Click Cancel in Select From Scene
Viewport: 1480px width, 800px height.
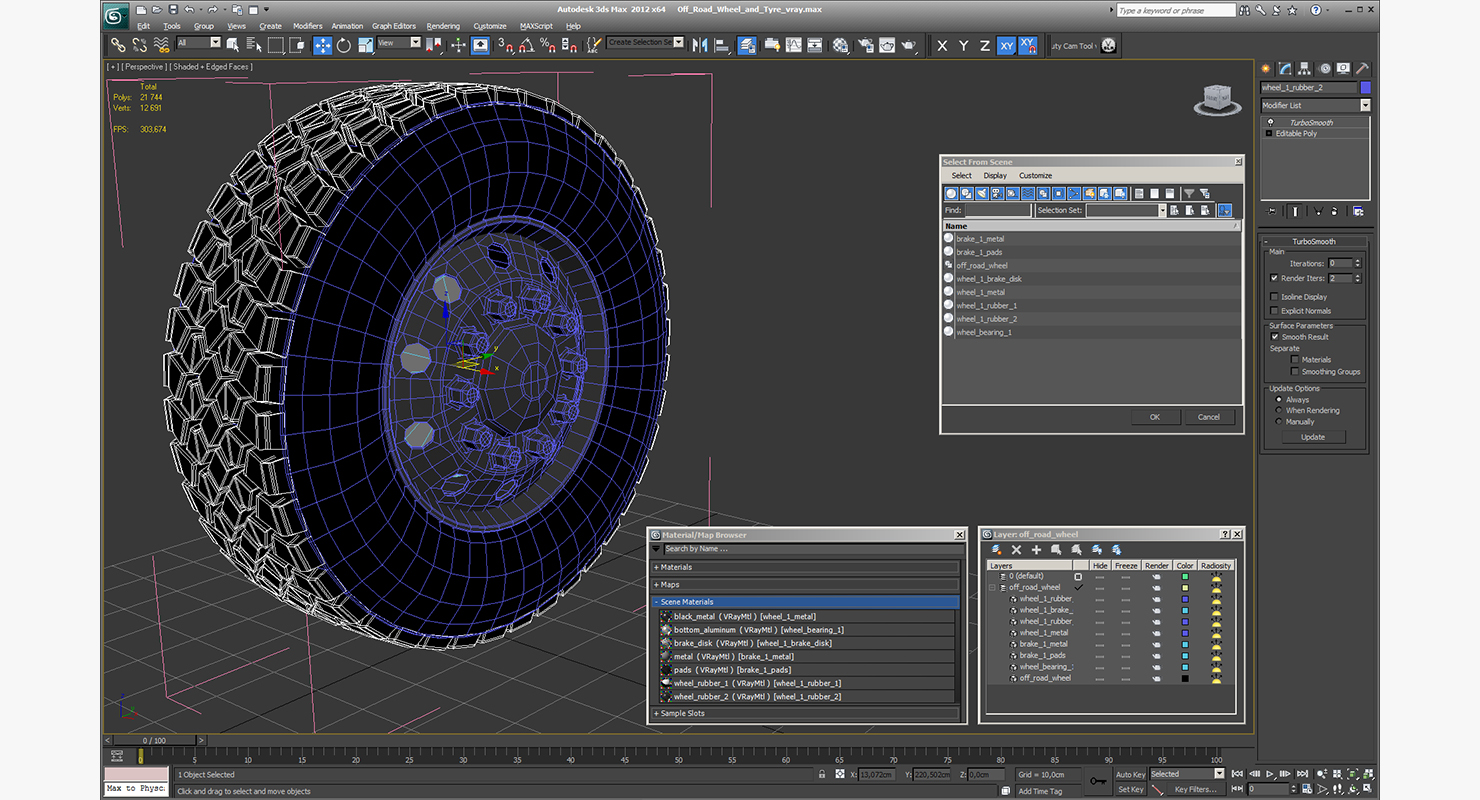tap(1209, 417)
